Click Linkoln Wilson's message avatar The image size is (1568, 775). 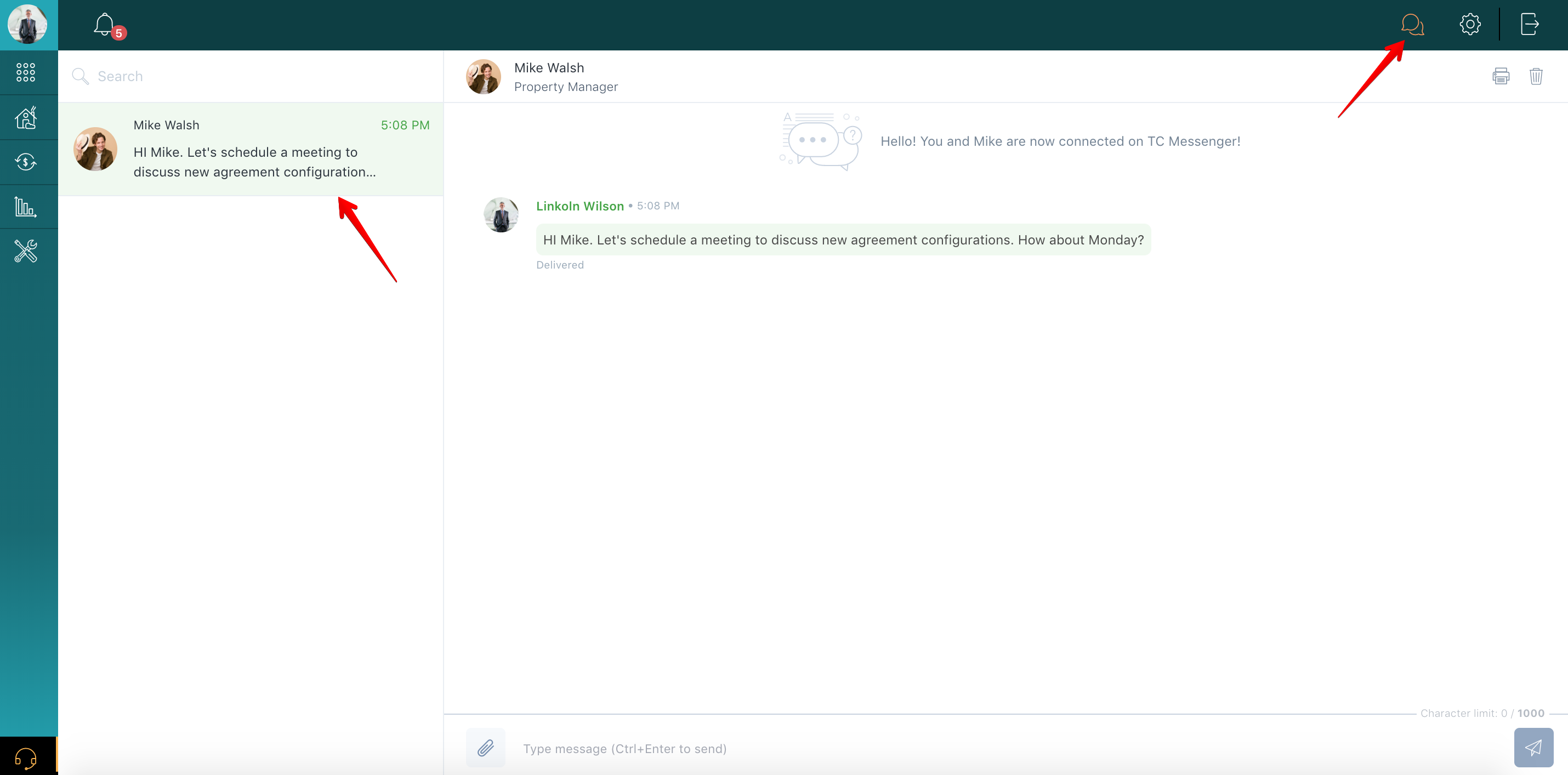pos(501,214)
